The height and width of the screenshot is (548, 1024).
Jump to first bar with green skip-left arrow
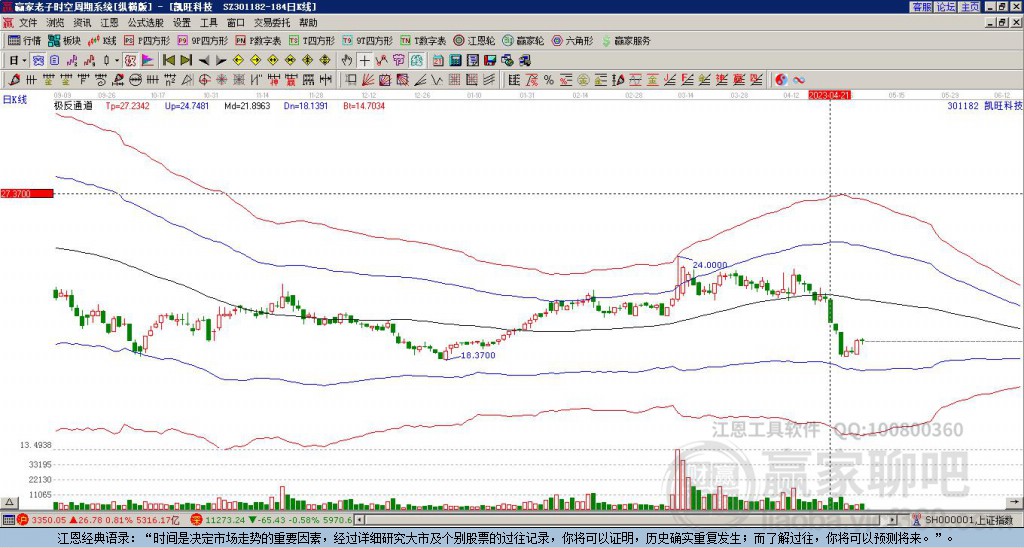click(168, 61)
